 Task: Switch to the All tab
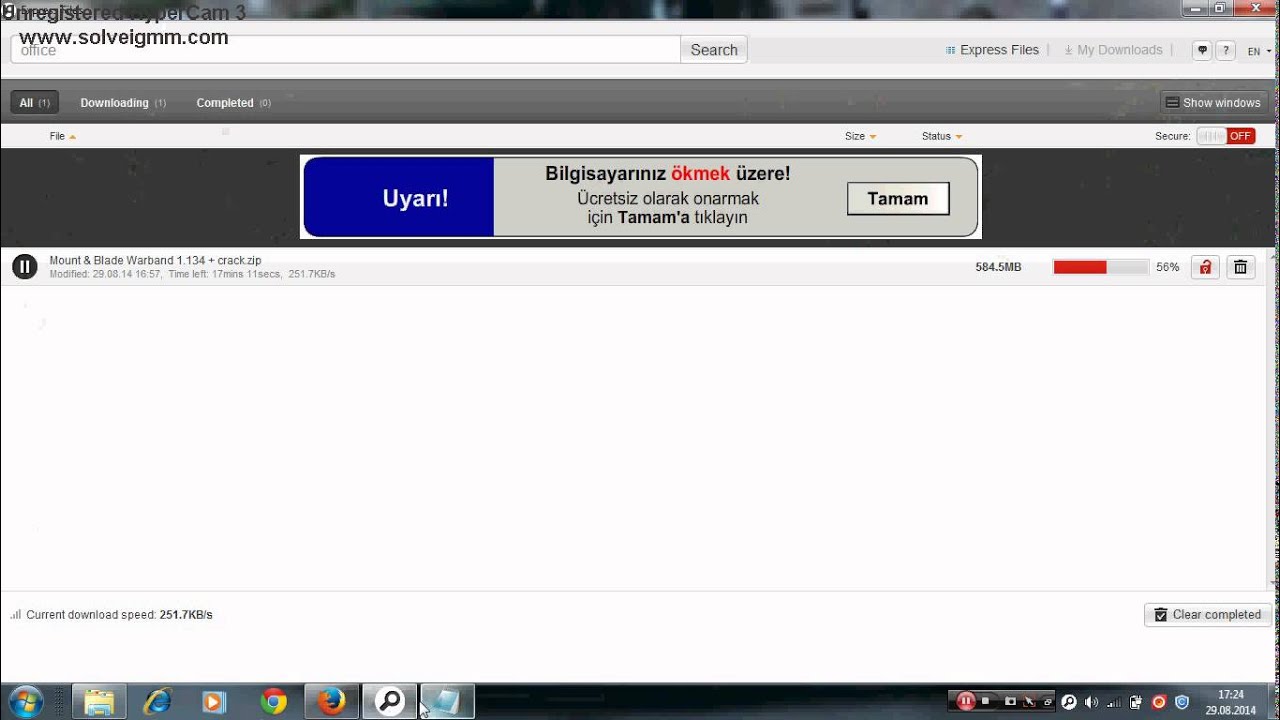tap(35, 103)
